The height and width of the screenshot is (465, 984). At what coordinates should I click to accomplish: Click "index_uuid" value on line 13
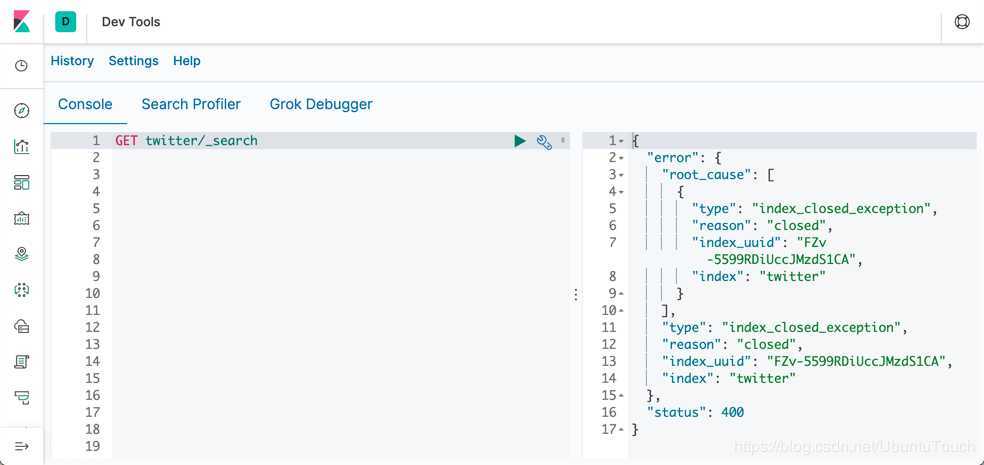coord(856,361)
